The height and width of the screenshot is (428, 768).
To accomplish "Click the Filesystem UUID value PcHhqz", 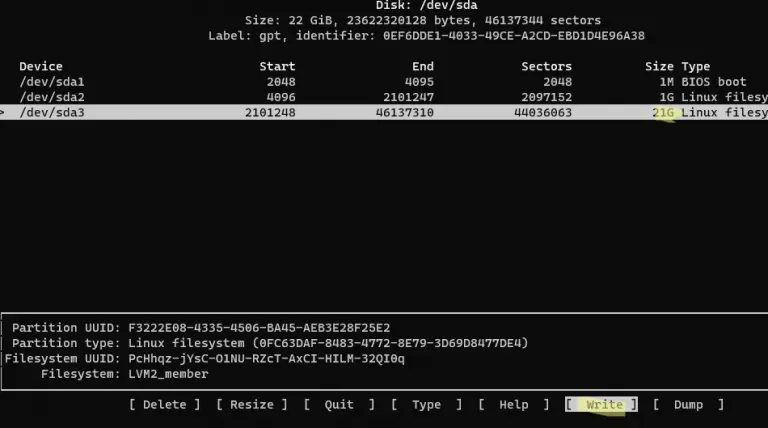I will [x=266, y=358].
